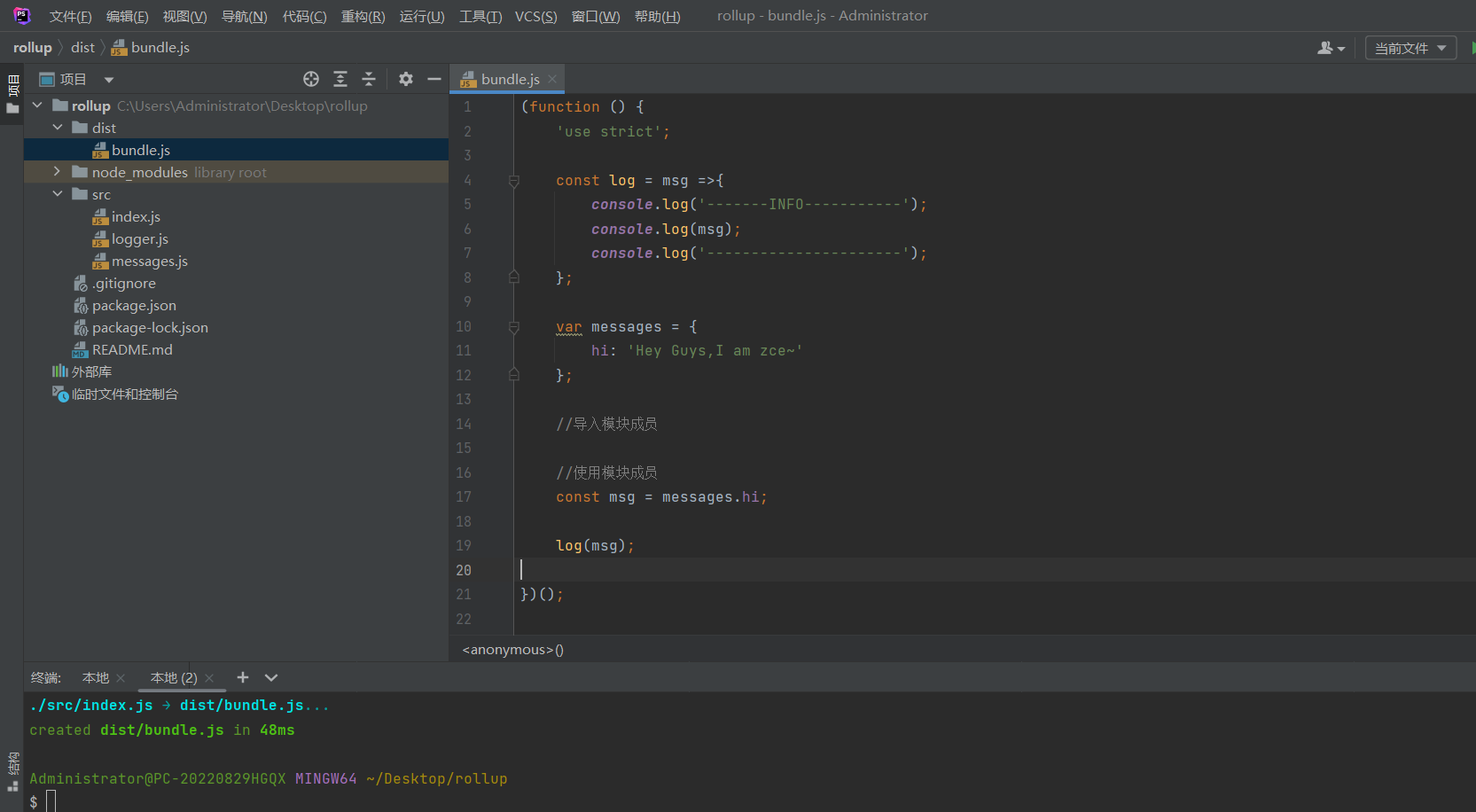Open the 运行(U) menu
The height and width of the screenshot is (812, 1476).
click(422, 16)
